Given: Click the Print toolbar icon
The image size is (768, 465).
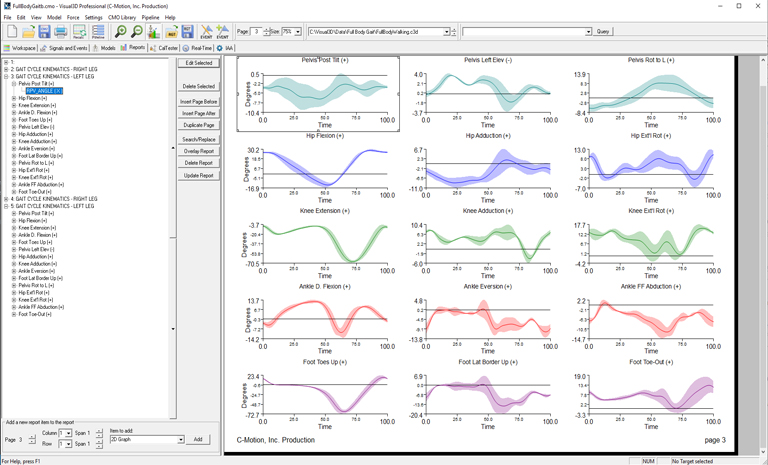Looking at the screenshot, I should tap(61, 32).
